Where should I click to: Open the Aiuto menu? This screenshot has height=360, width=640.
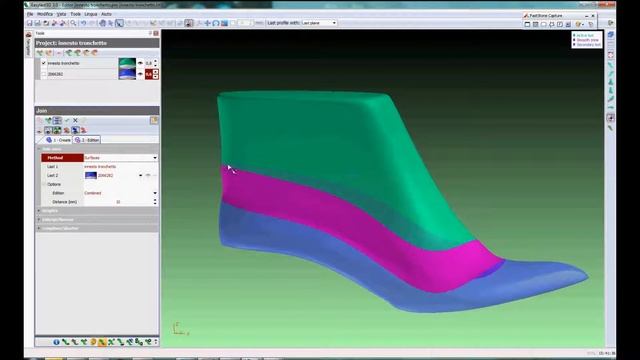[106, 14]
